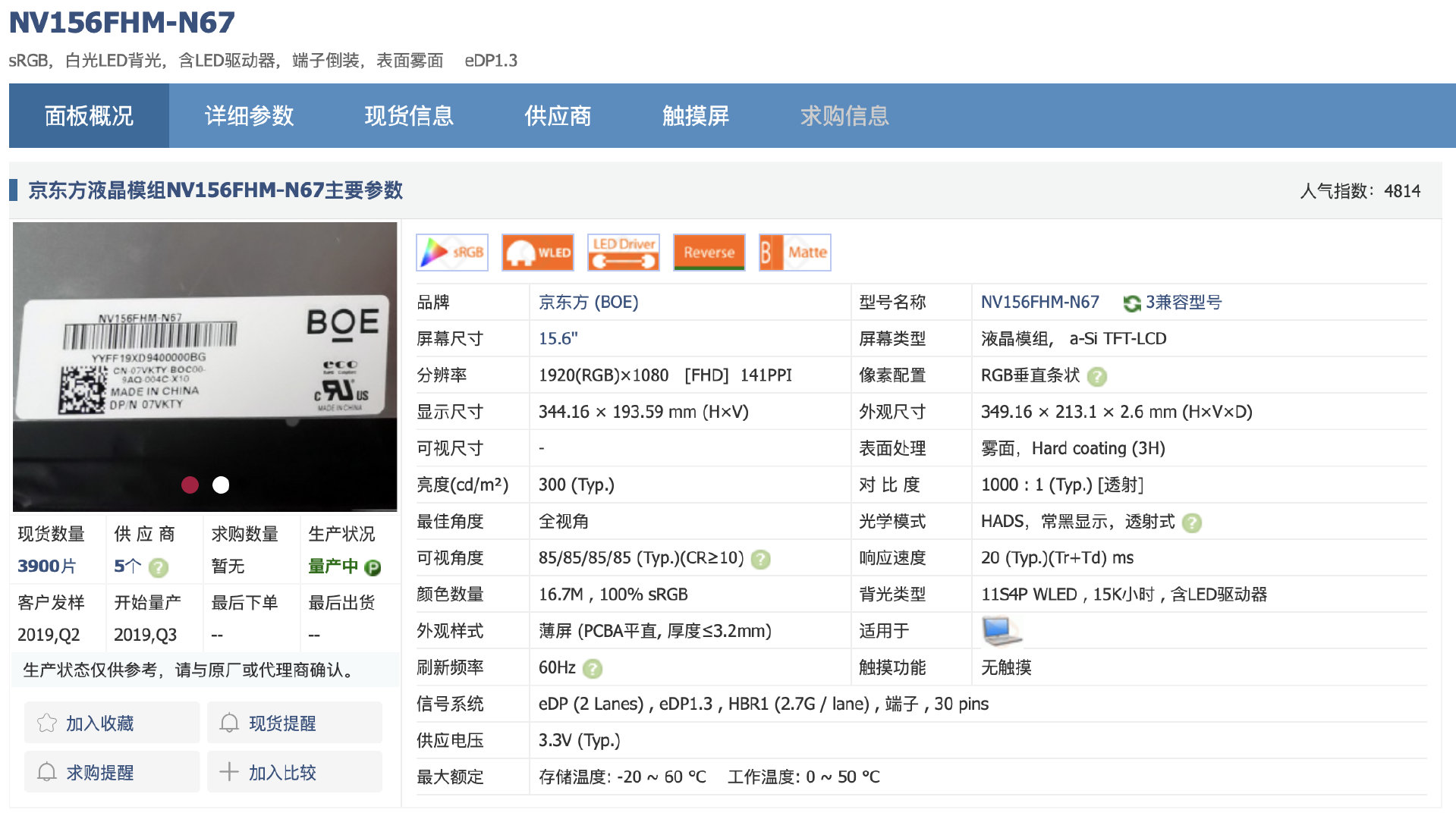Switch to the 现货信息 tab

[409, 116]
